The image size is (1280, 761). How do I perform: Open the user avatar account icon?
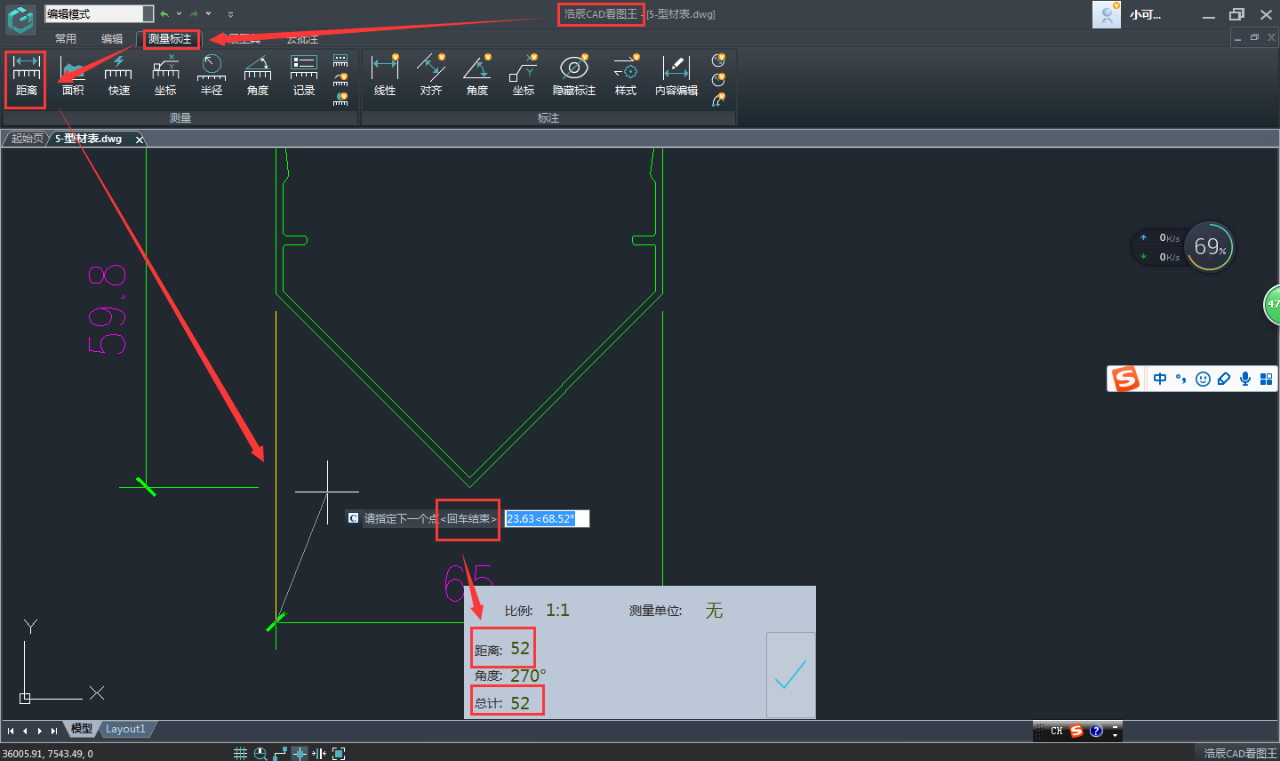tap(1106, 14)
